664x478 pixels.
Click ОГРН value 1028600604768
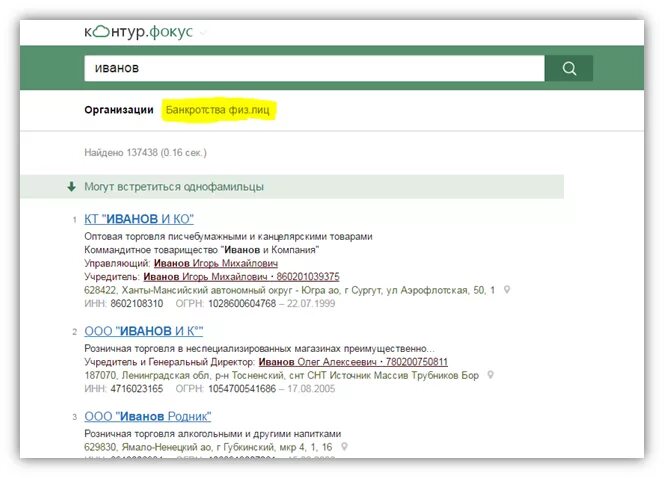[242, 304]
